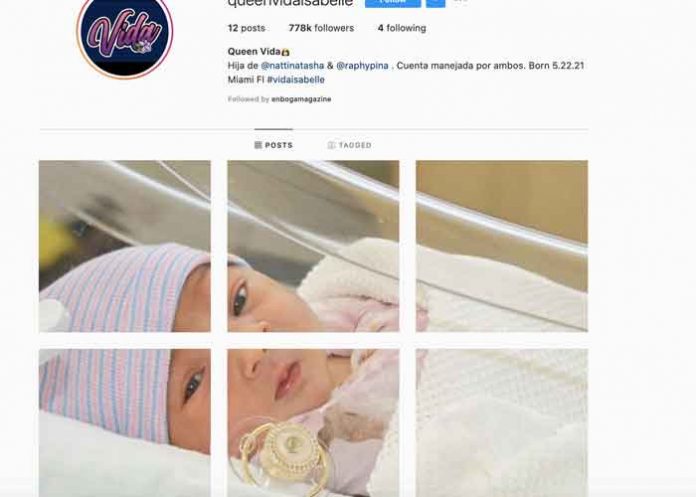696x497 pixels.
Task: Open the post with gold pacifier
Action: pyautogui.click(x=313, y=423)
